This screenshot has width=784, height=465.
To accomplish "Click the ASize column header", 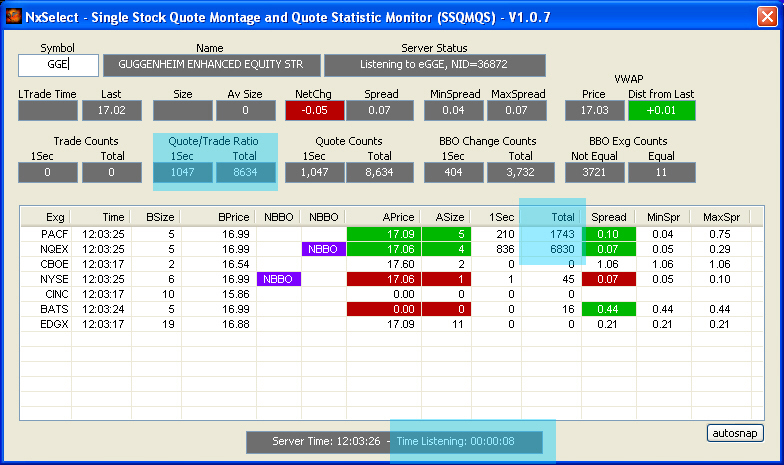I will click(x=446, y=217).
